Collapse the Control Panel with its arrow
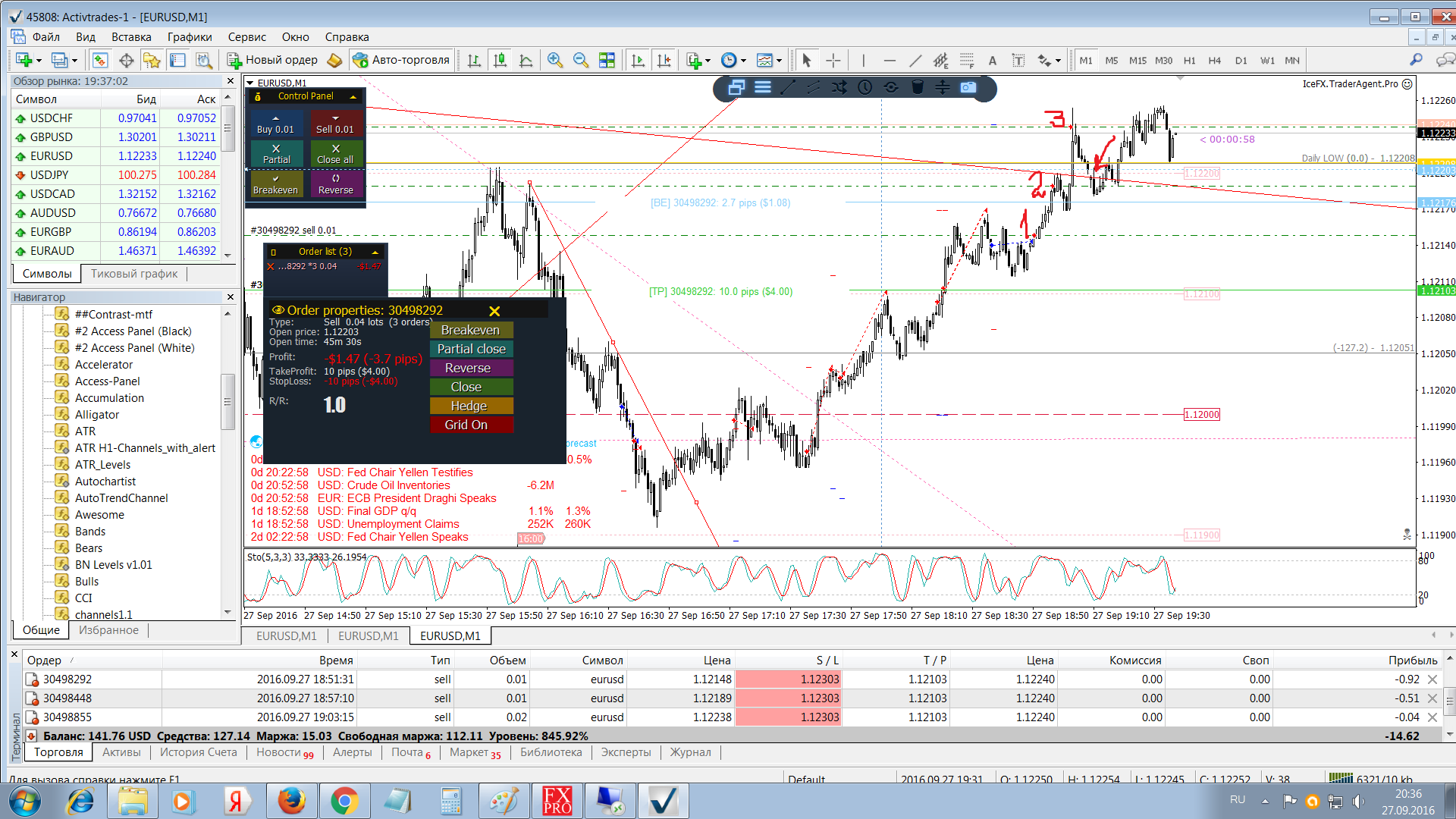Viewport: 1456px width, 819px height. (x=353, y=96)
